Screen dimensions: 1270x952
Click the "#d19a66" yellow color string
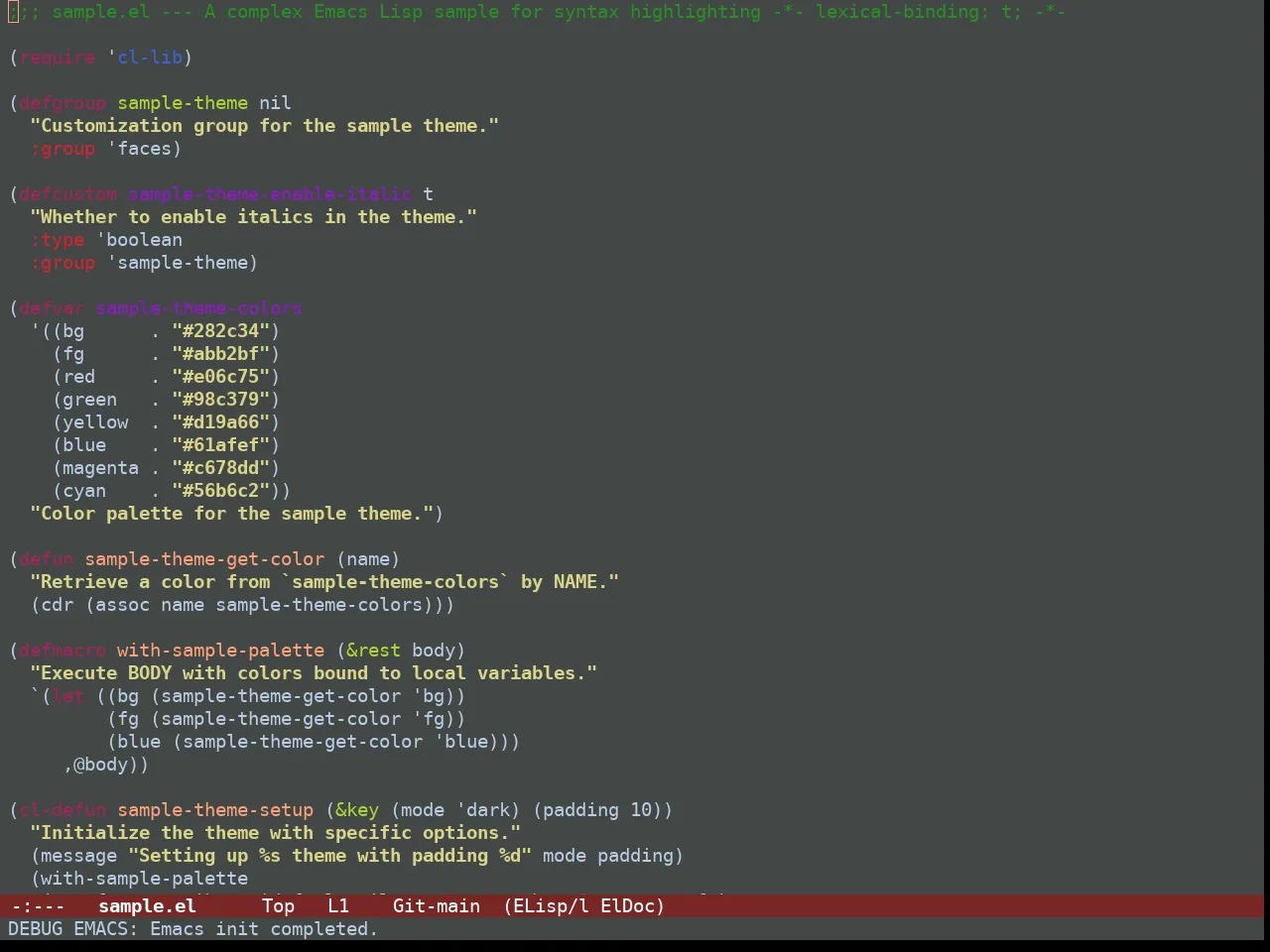[x=221, y=422]
